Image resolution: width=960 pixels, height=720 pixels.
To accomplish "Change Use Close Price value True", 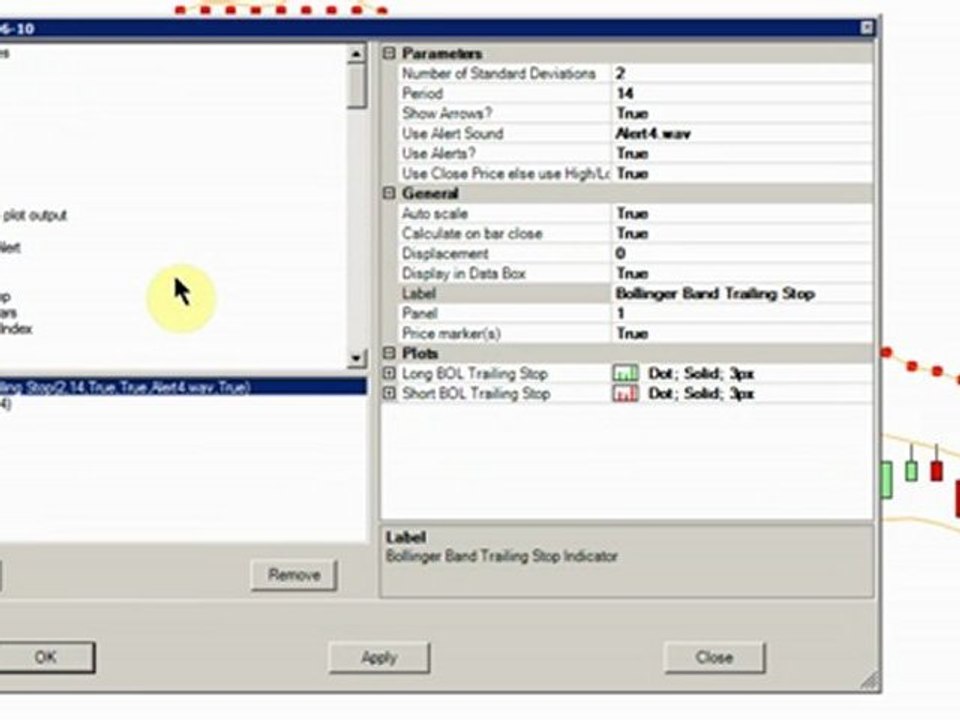I will tap(742, 173).
